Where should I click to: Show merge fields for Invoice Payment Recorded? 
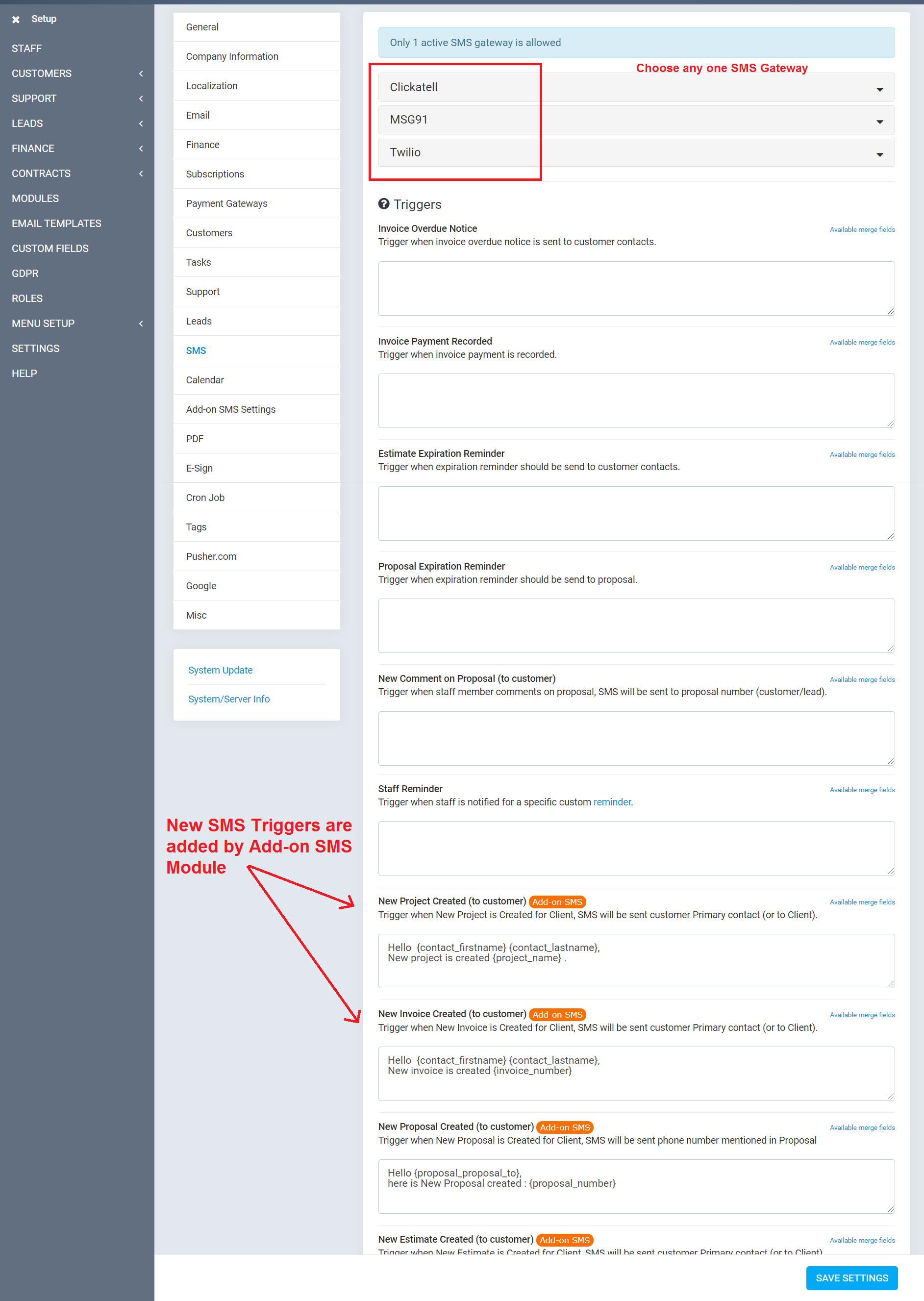coord(862,343)
